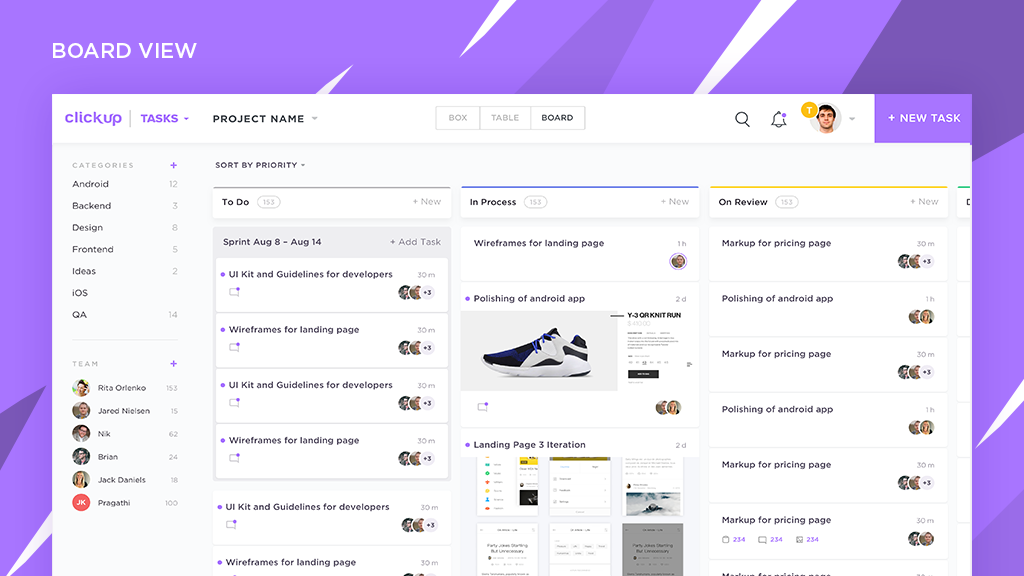
Task: Add a team member with plus icon
Action: coord(173,364)
